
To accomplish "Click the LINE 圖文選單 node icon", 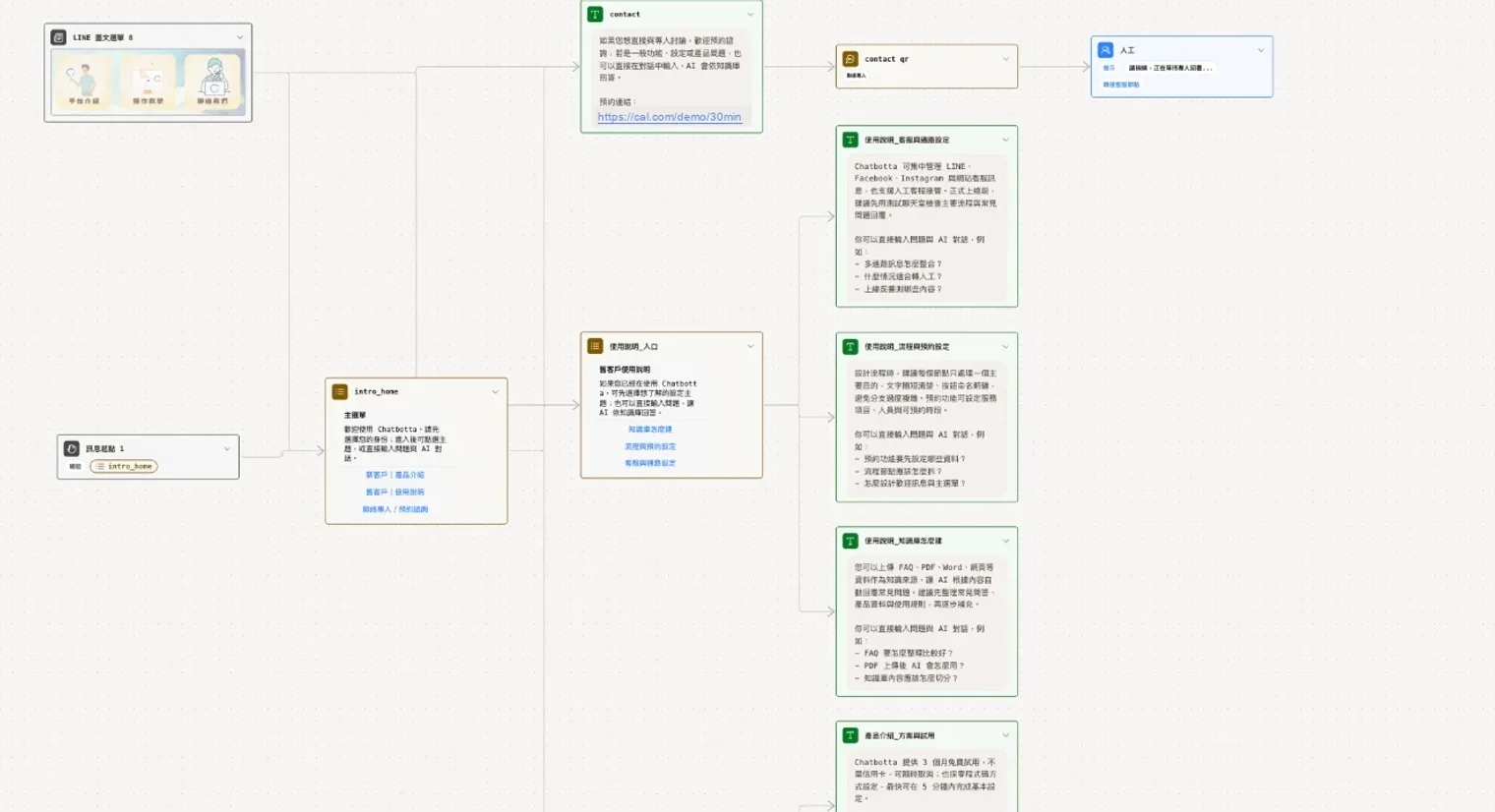I will (59, 37).
